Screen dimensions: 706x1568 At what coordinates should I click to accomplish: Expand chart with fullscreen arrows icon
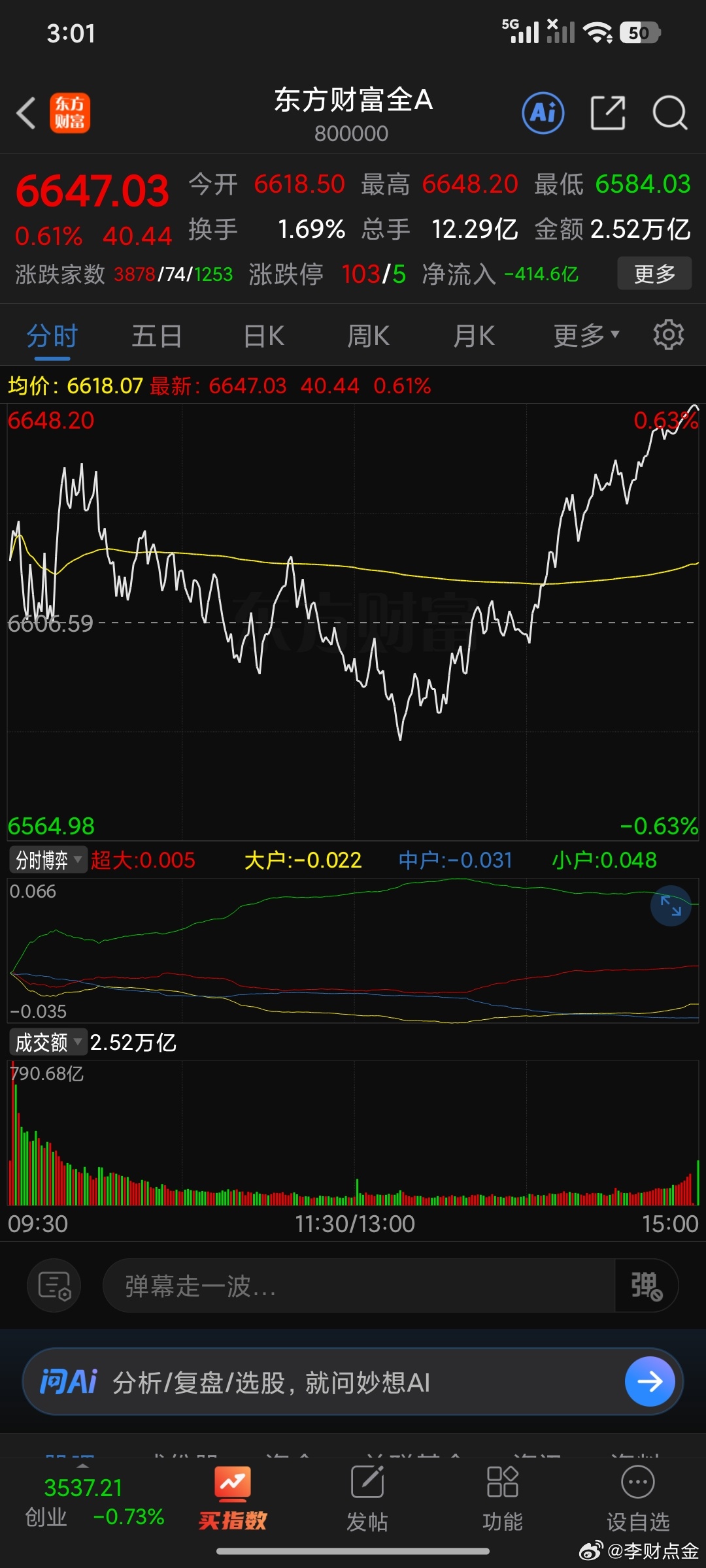tap(671, 906)
